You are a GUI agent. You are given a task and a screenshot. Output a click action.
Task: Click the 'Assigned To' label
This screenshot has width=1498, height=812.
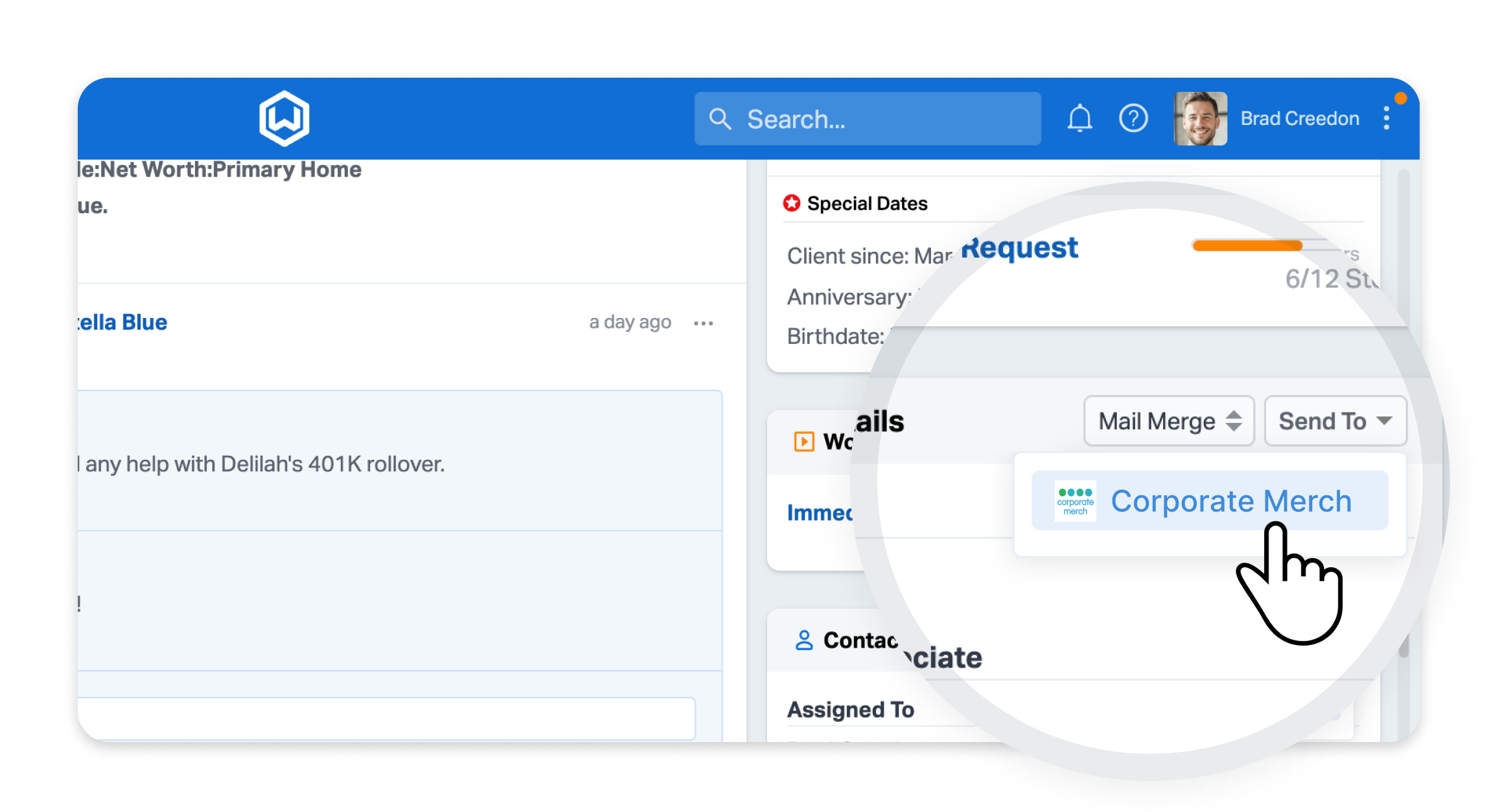[851, 710]
